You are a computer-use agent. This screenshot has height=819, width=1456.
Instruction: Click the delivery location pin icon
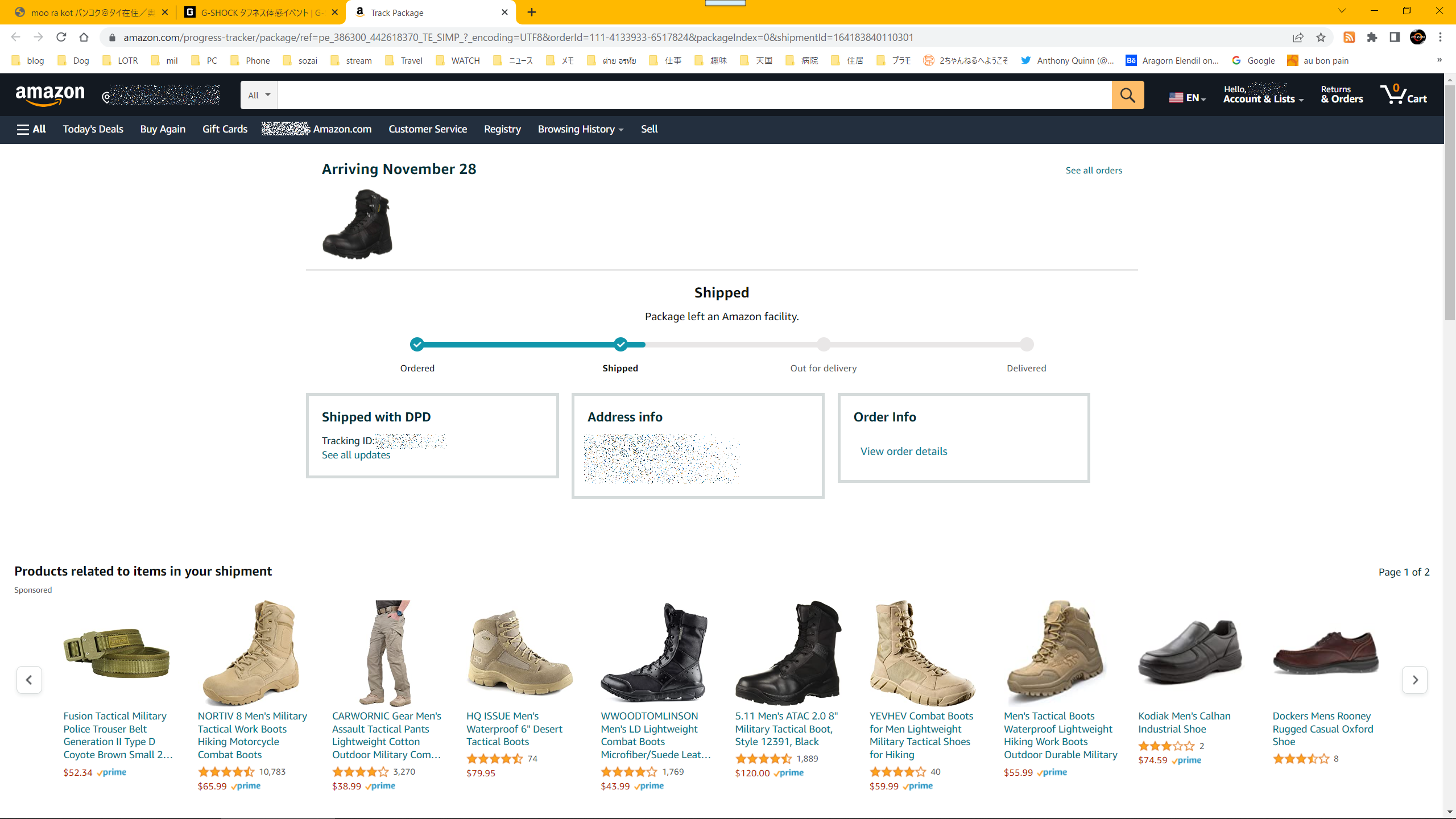[106, 97]
